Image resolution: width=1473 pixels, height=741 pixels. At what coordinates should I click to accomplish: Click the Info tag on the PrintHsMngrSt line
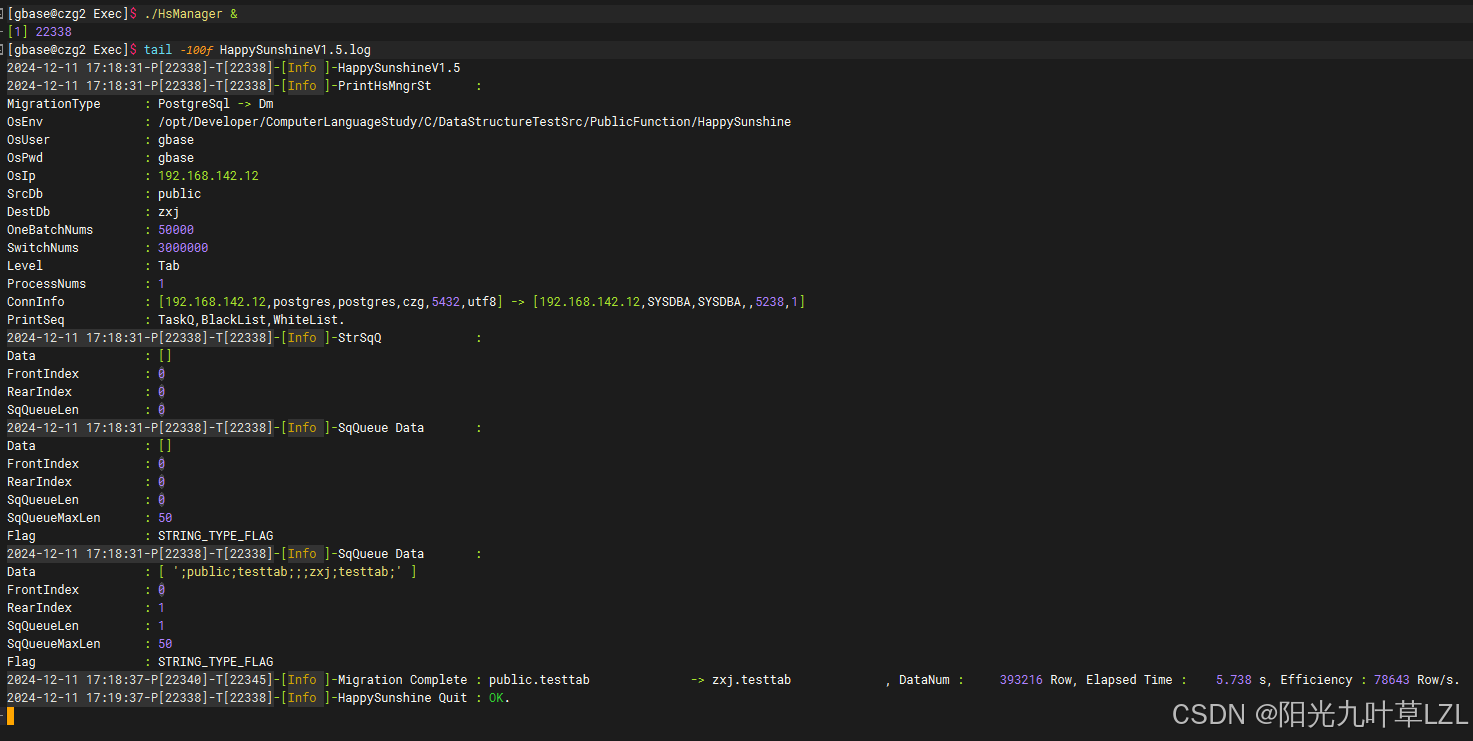[302, 86]
